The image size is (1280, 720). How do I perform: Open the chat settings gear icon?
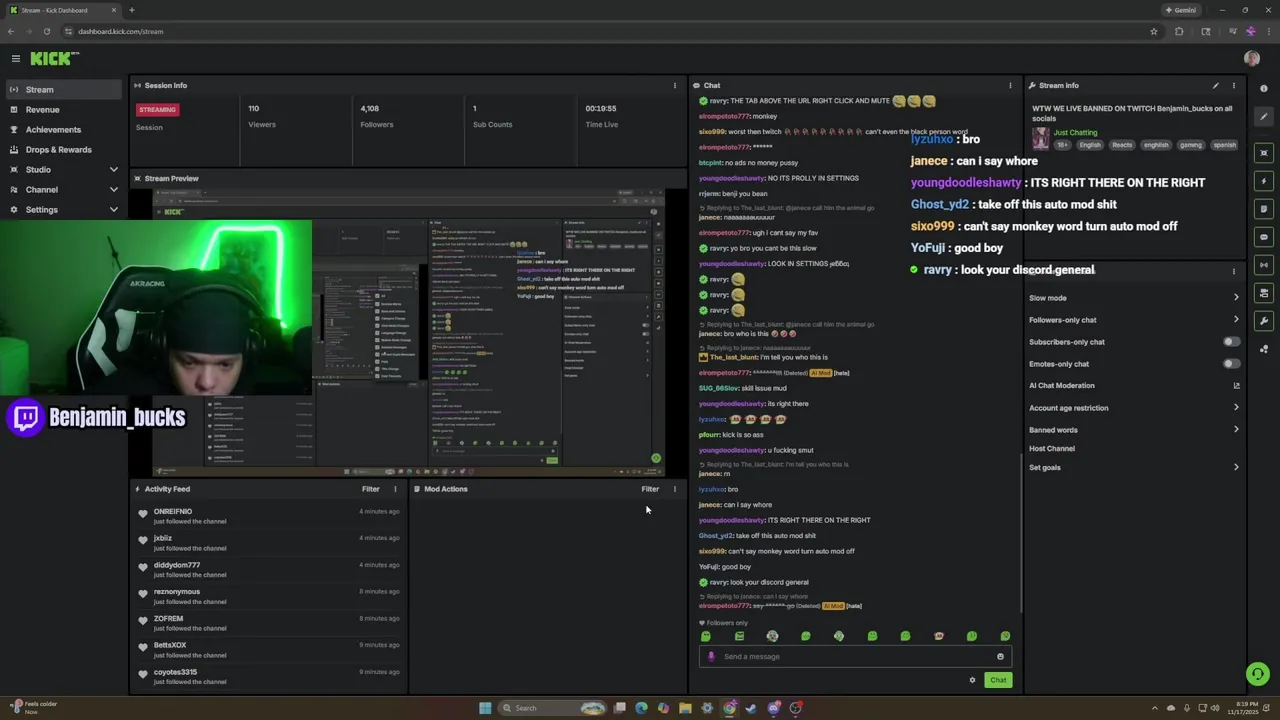pos(972,680)
